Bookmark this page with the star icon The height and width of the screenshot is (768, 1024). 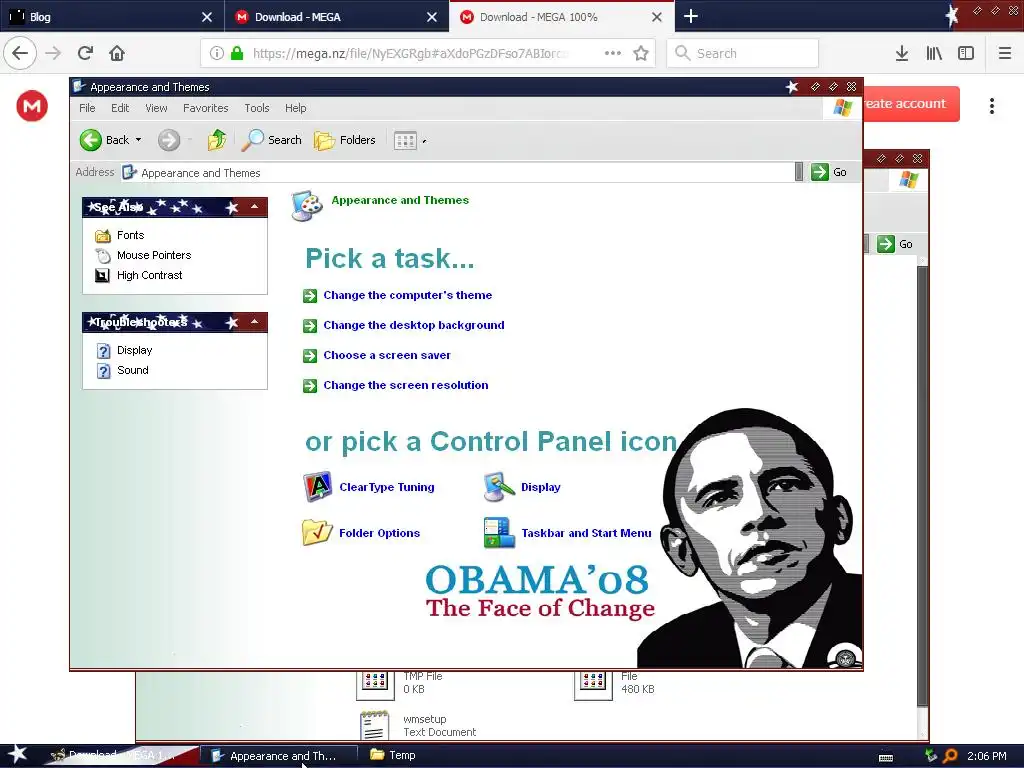(x=641, y=53)
